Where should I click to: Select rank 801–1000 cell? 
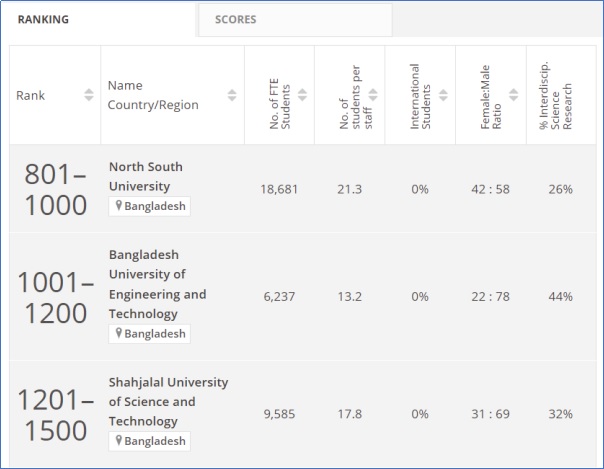55,189
